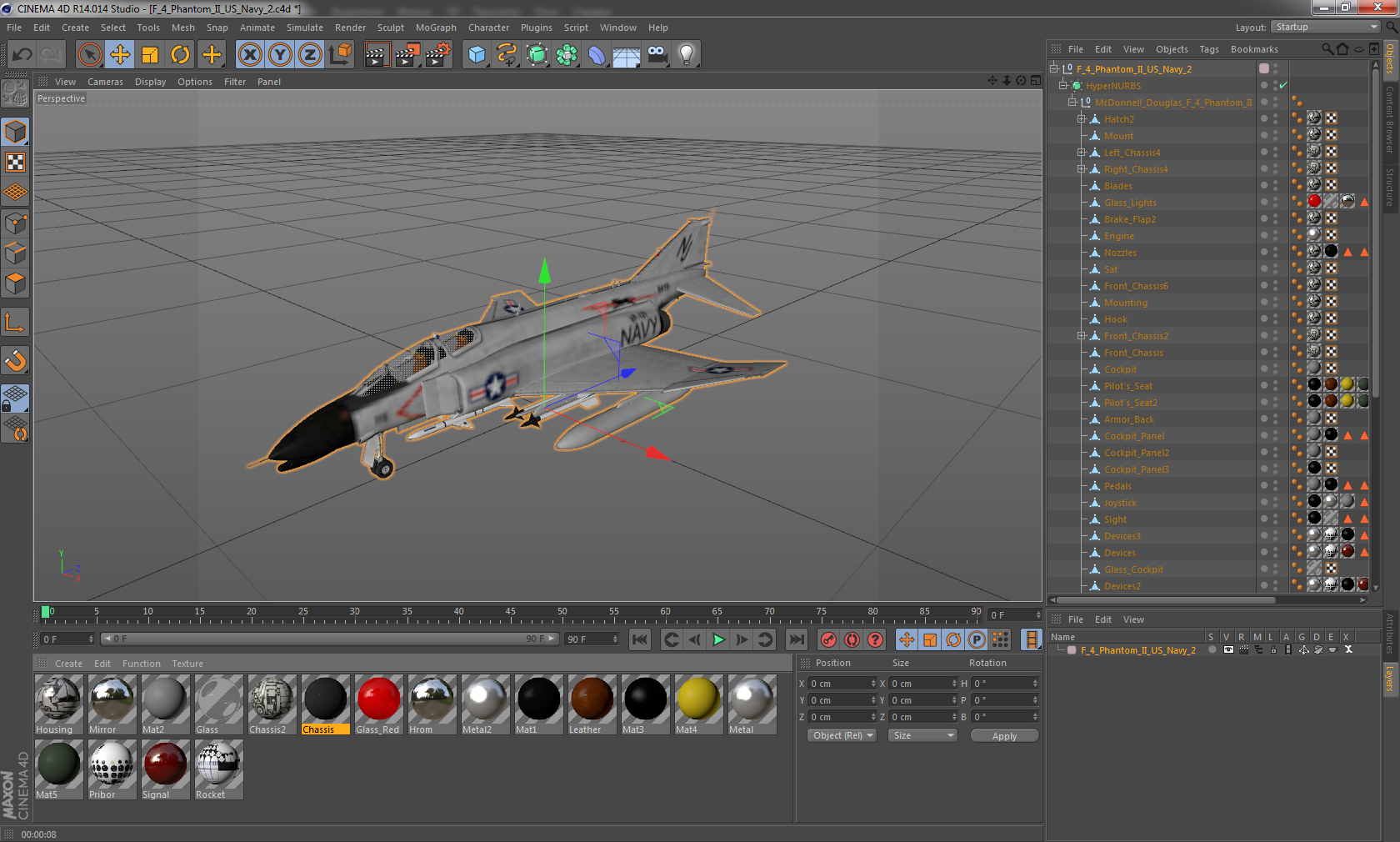Select the Leather material swatch

[592, 704]
